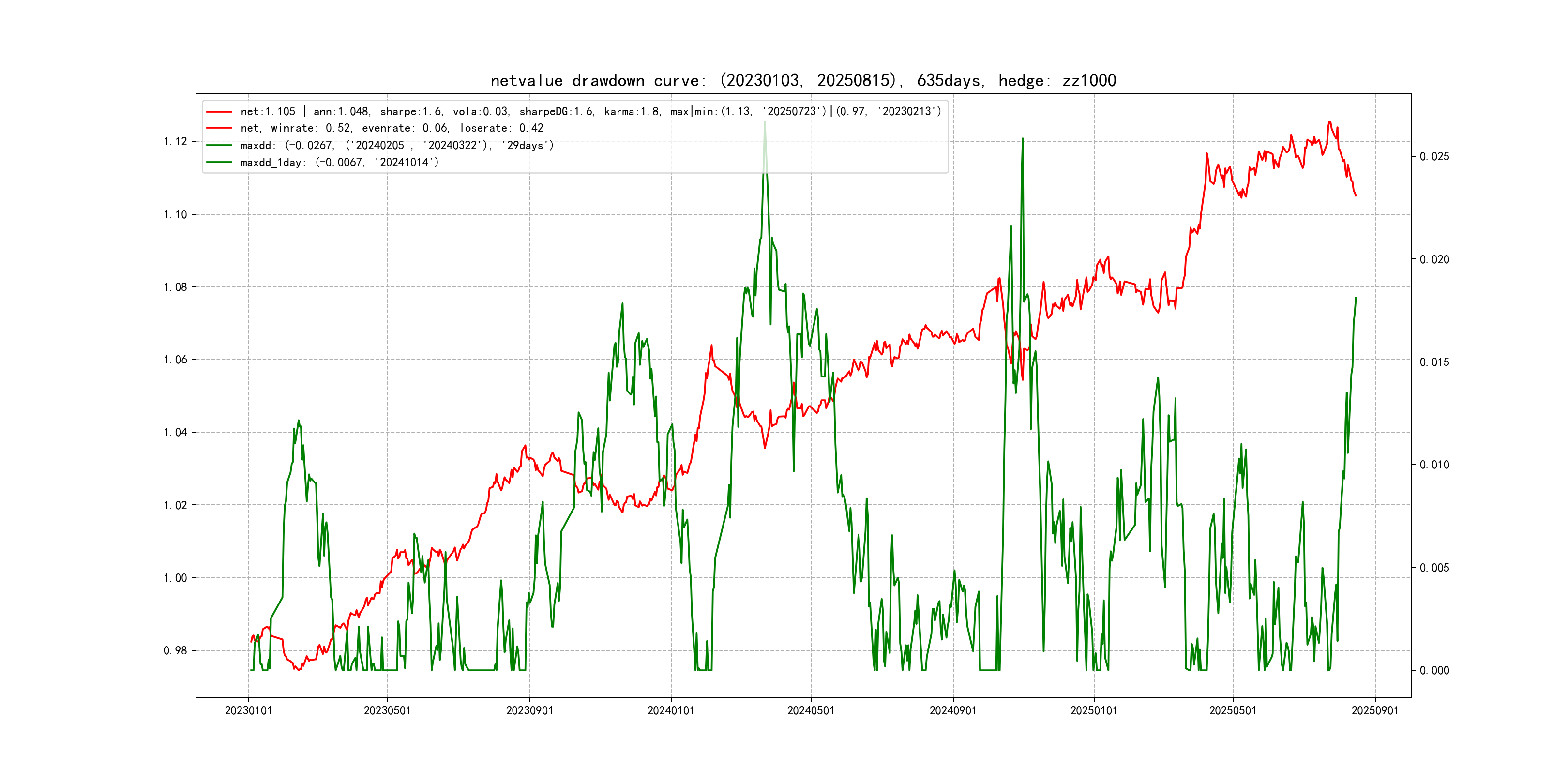Click the 20230501 x-axis date label
1568x784 pixels.
[x=387, y=711]
